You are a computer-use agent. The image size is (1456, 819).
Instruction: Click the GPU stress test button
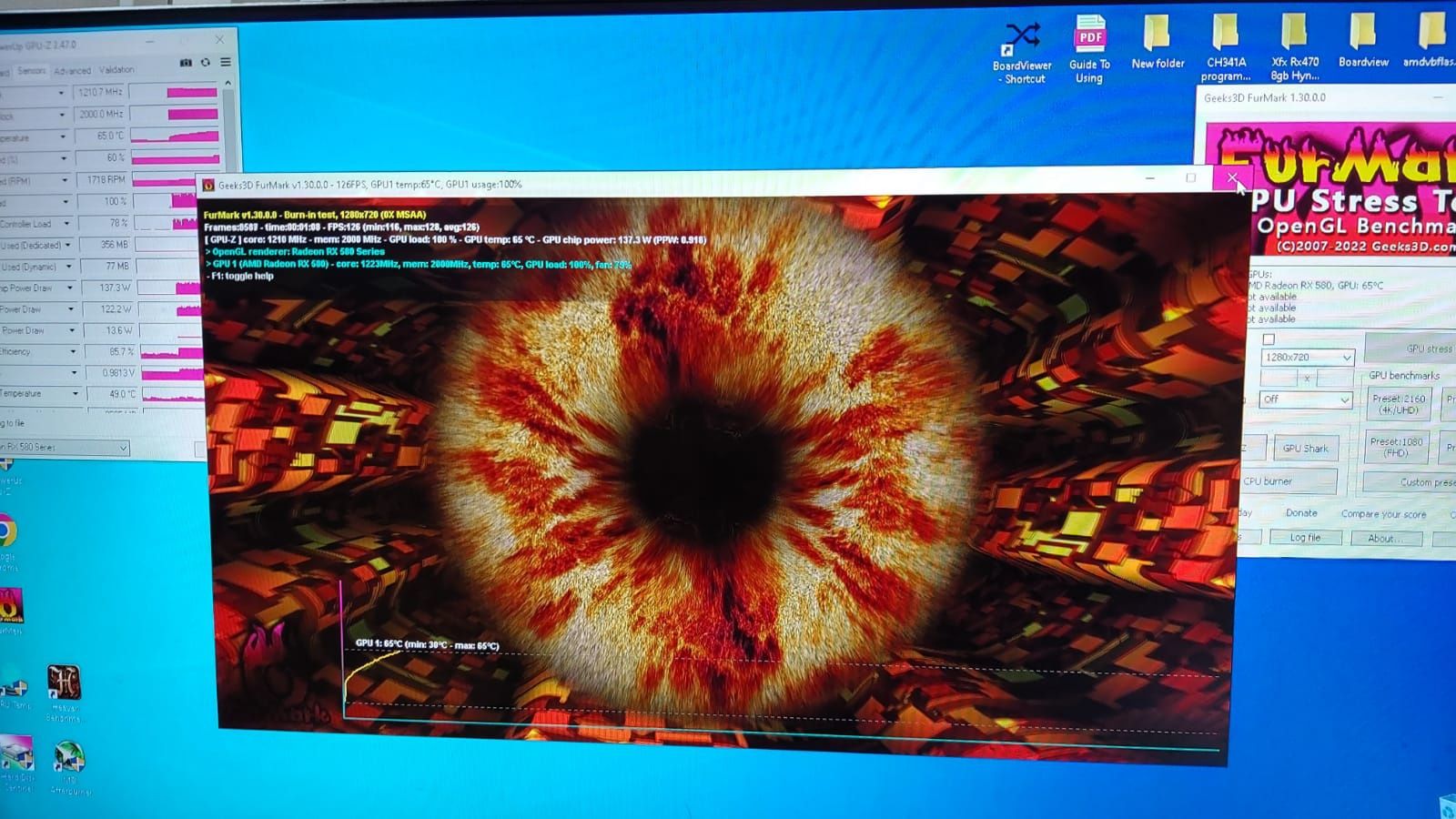coord(1410,349)
